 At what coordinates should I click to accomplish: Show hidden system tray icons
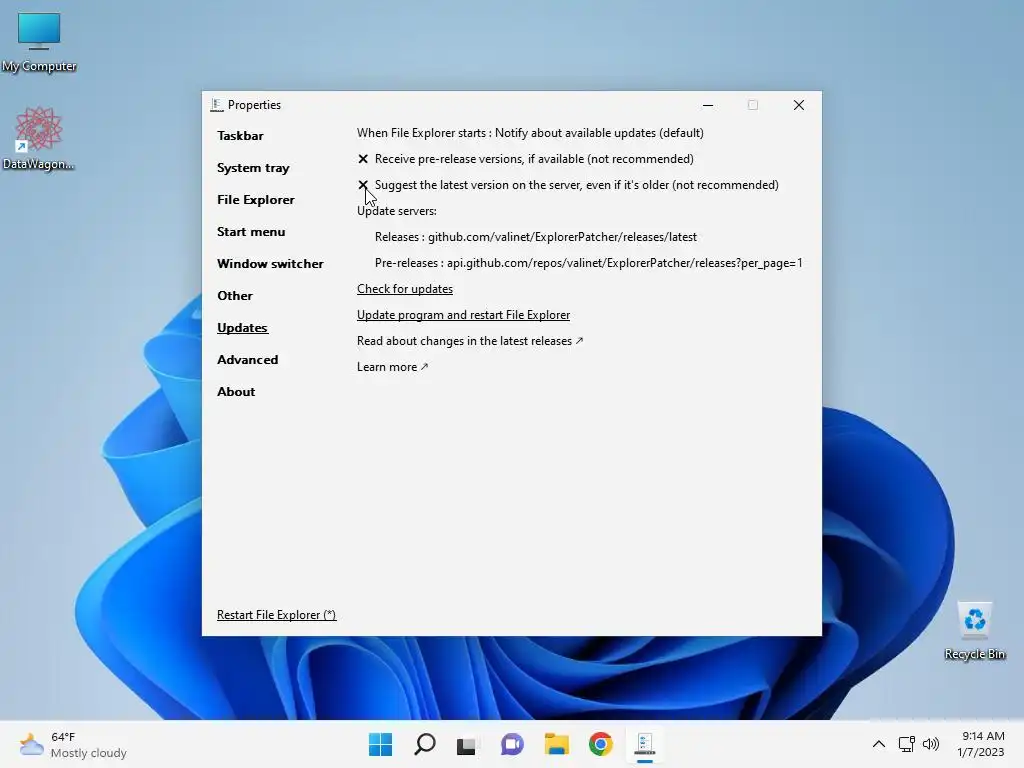pos(879,744)
